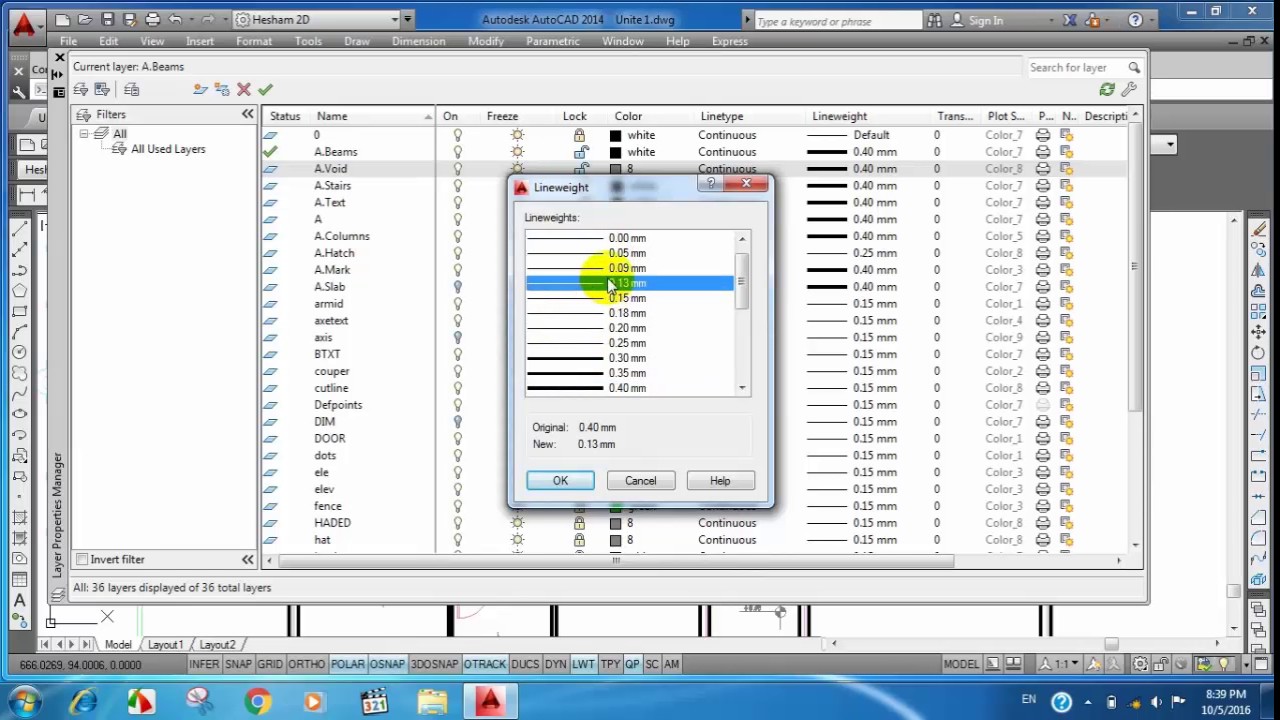Click Help in the Lineweight dialog
1280x720 pixels.
tap(720, 481)
